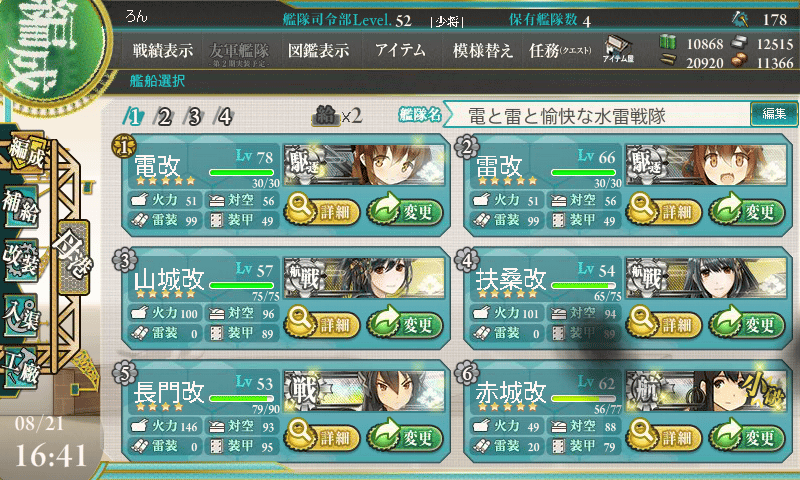Open the 改装 remodel sidebar icon
Viewport: 800px width, 480px height.
tap(21, 259)
